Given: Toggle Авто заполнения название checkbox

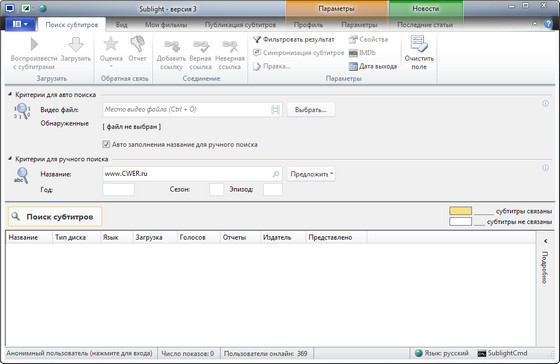Looking at the screenshot, I should coord(106,144).
